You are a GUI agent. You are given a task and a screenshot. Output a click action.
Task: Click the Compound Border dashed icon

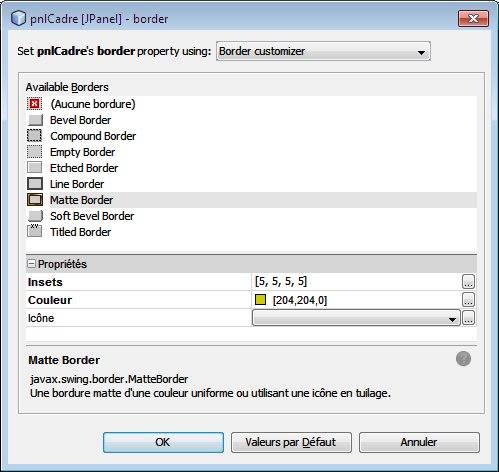[35, 136]
